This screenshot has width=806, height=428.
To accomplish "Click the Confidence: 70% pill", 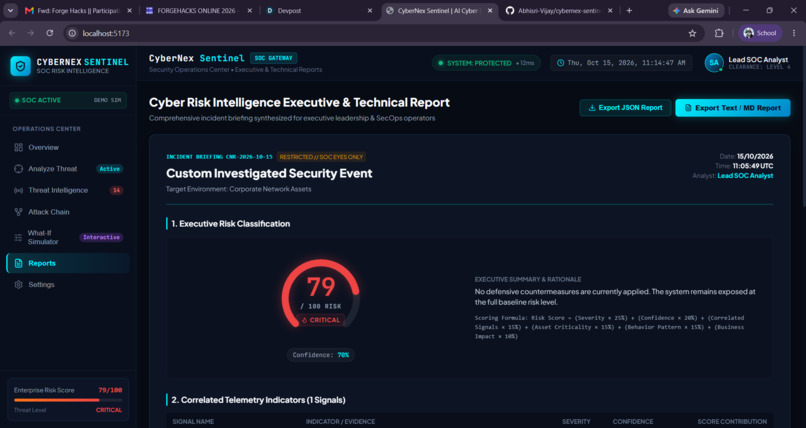I will point(321,355).
